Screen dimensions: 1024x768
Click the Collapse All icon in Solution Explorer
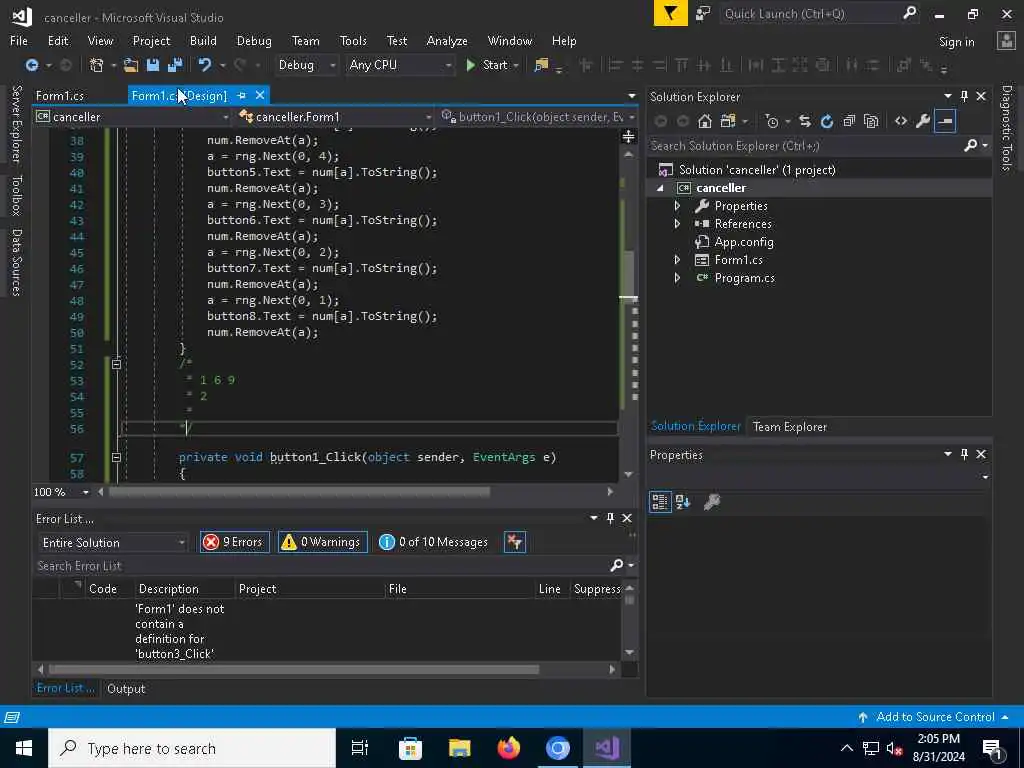coord(849,121)
